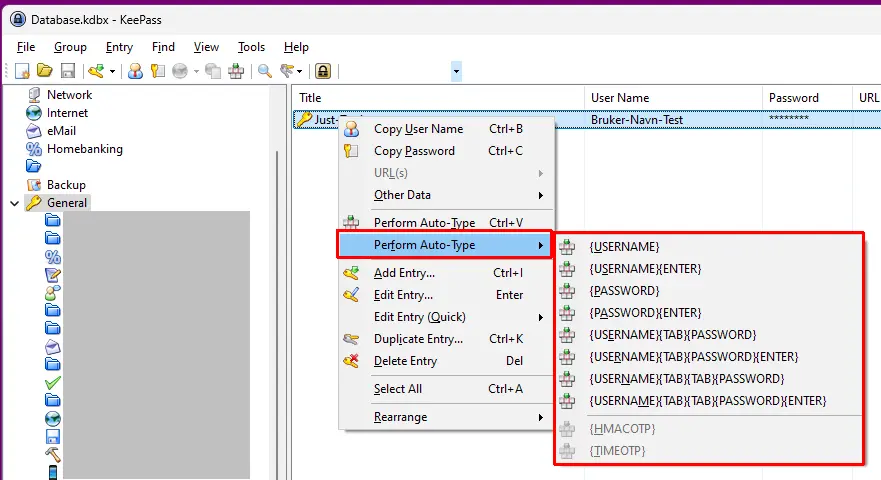
Task: Click the Password column header
Action: [807, 98]
